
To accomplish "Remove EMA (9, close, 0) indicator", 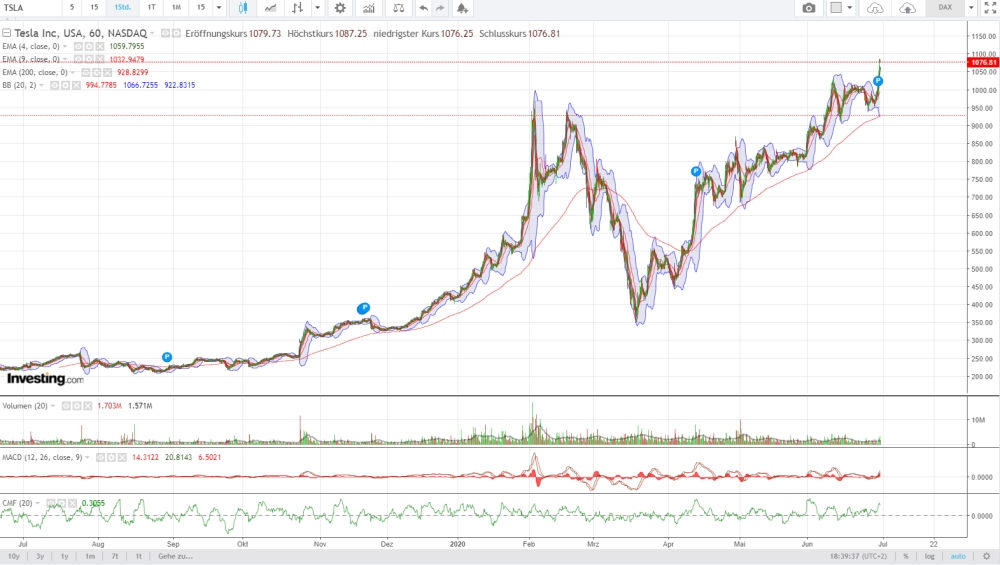I will (99, 59).
